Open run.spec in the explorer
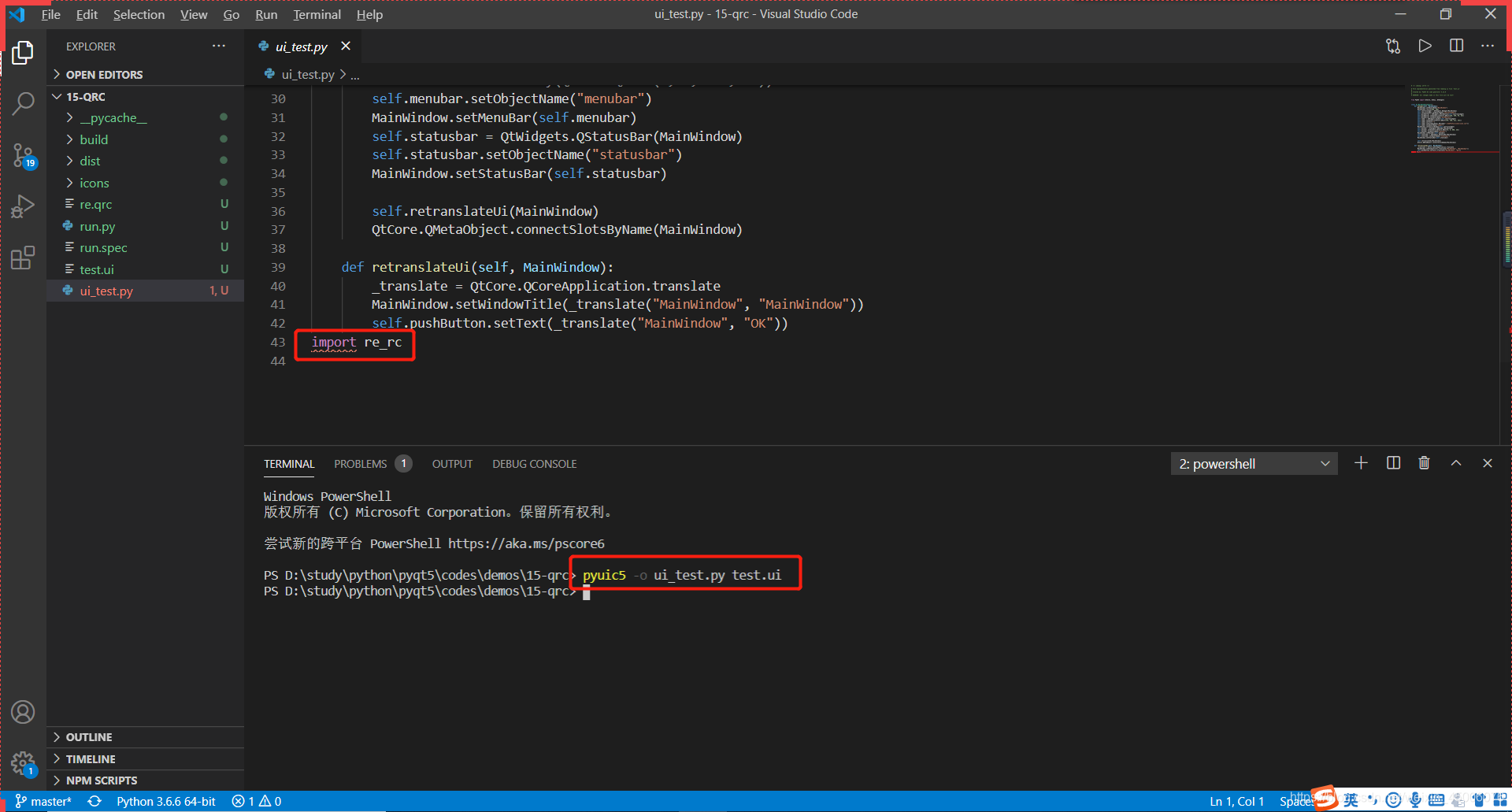The width and height of the screenshot is (1512, 812). [146, 247]
